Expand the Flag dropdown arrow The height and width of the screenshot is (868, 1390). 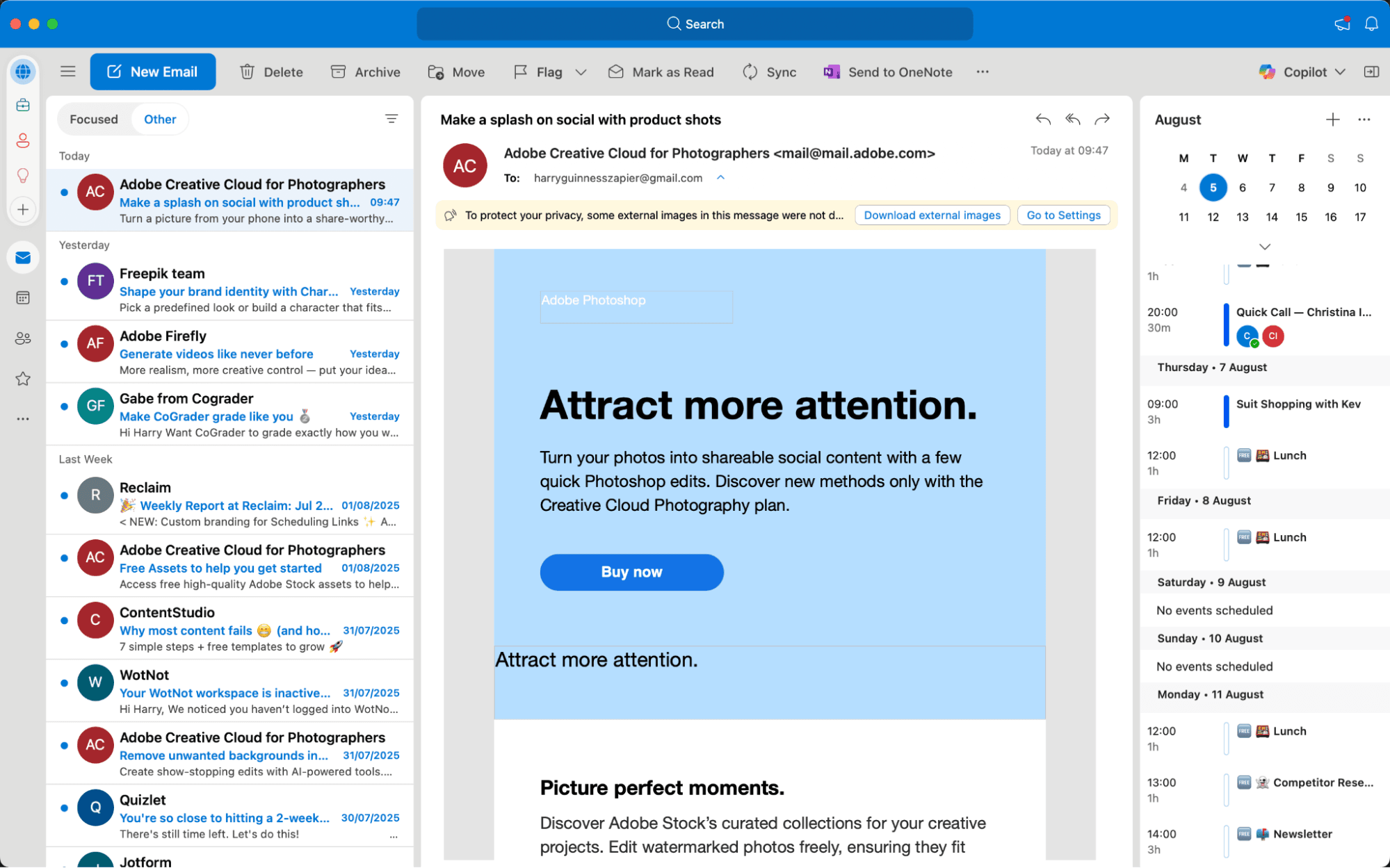coord(582,72)
